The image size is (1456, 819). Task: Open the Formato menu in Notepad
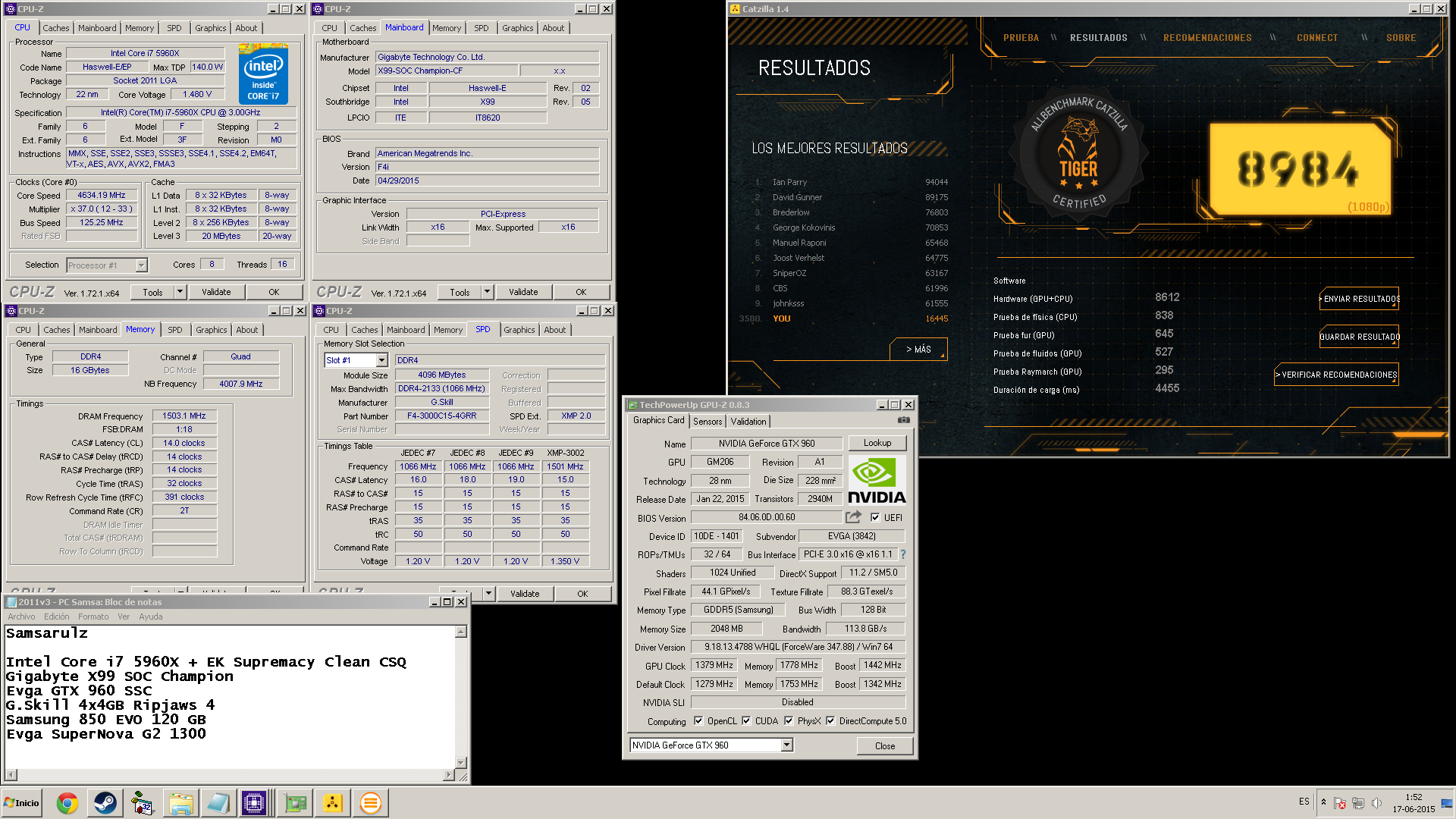(x=93, y=617)
